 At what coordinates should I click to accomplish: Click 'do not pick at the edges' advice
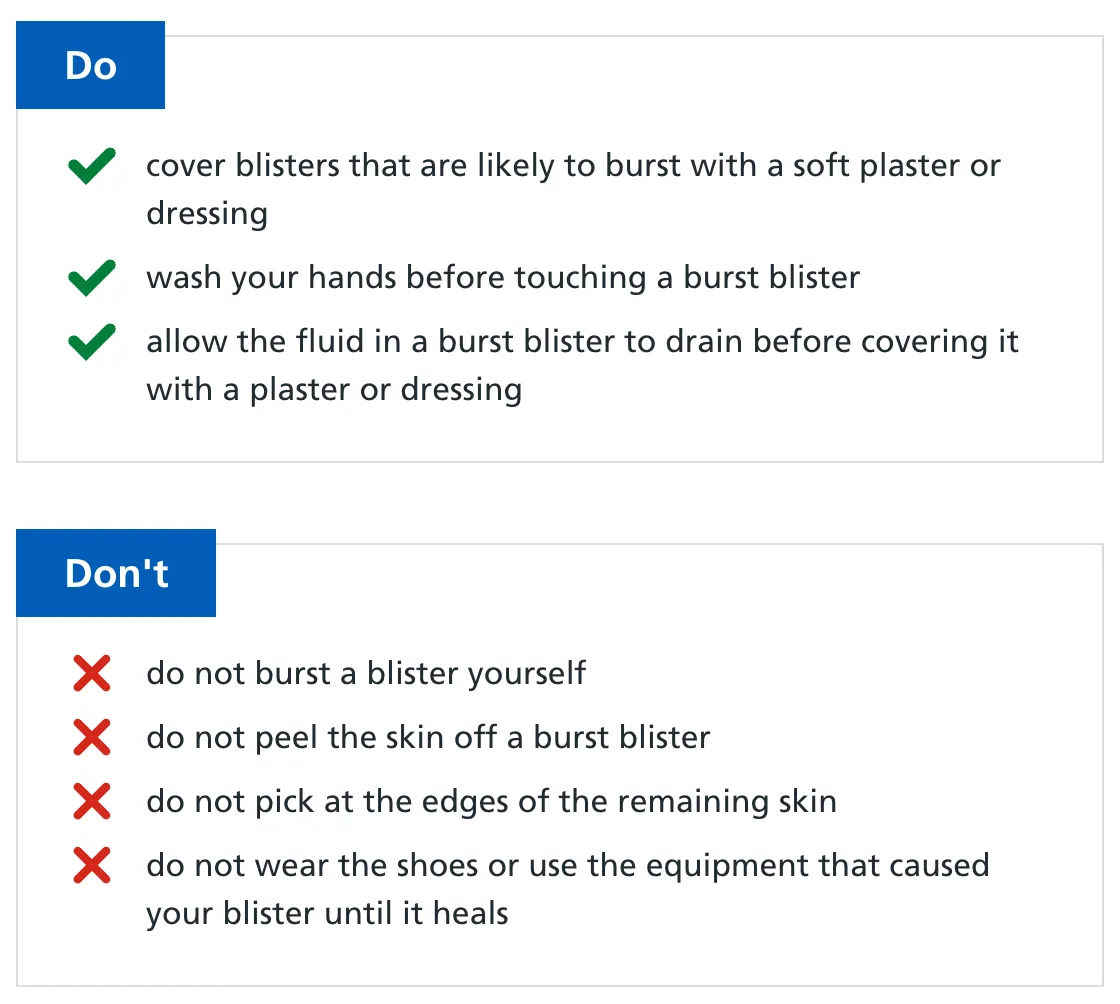(491, 802)
